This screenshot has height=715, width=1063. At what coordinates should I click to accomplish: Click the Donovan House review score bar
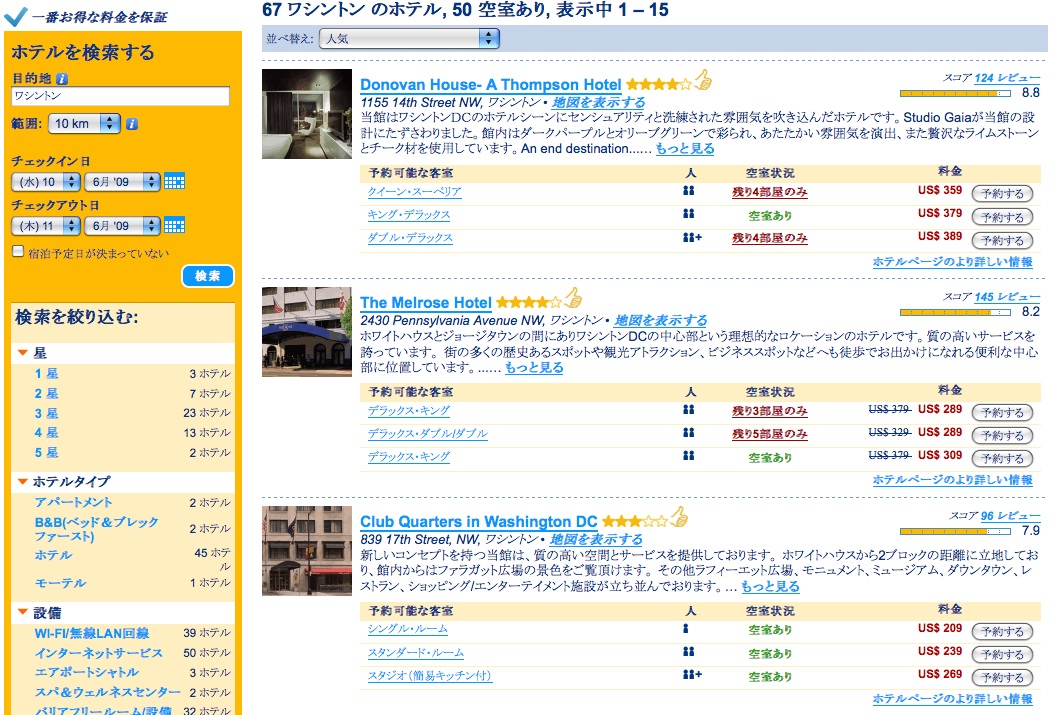click(x=956, y=93)
